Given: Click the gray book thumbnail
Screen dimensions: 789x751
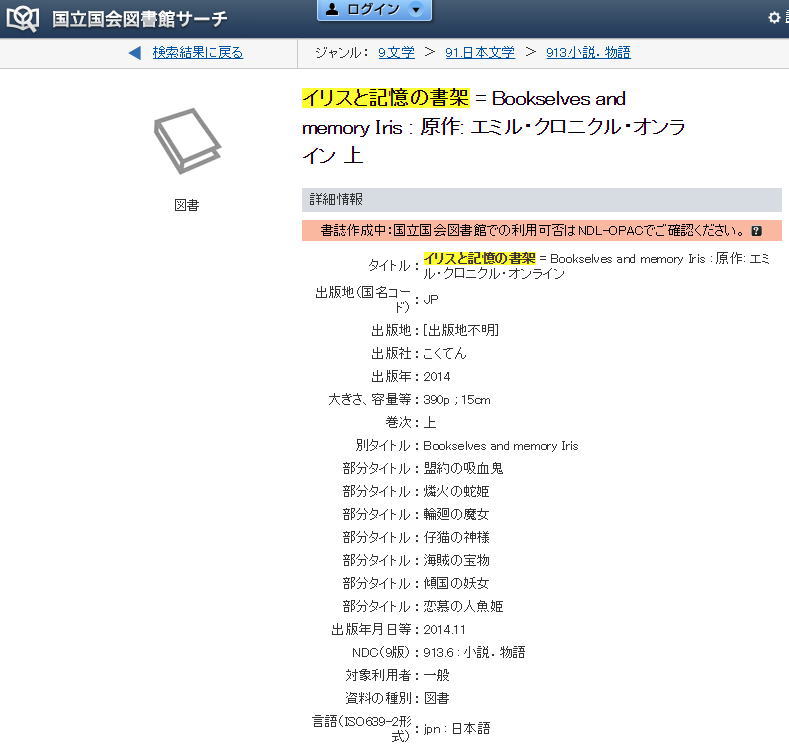Looking at the screenshot, I should point(187,140).
